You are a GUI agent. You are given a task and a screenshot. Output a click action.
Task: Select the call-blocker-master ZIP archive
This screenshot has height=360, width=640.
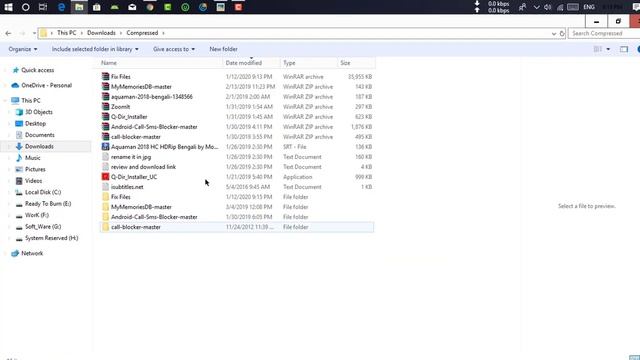click(x=237, y=137)
